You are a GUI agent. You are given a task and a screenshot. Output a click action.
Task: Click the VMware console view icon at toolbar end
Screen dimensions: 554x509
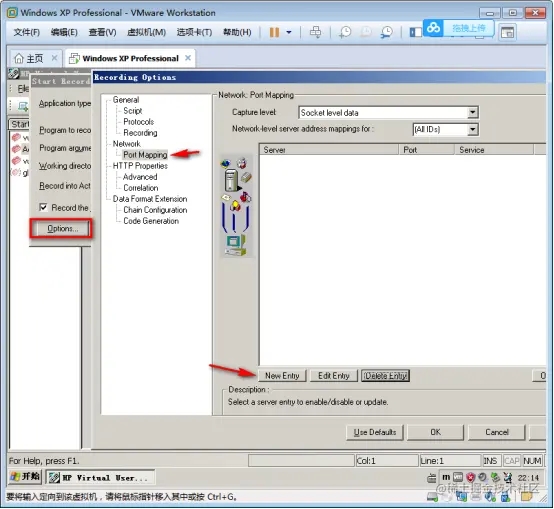point(508,32)
